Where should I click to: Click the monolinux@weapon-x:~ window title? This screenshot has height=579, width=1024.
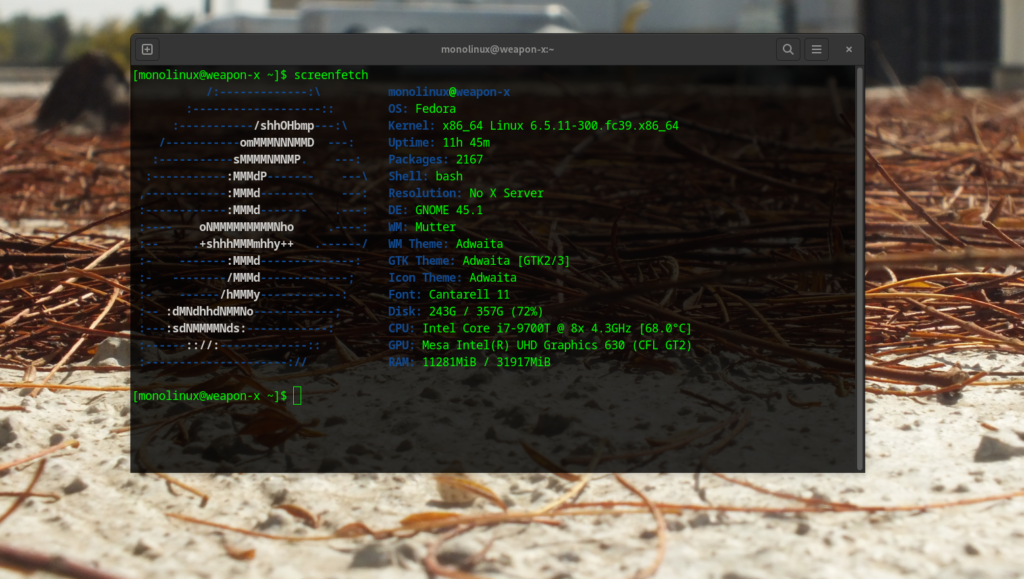click(x=497, y=49)
